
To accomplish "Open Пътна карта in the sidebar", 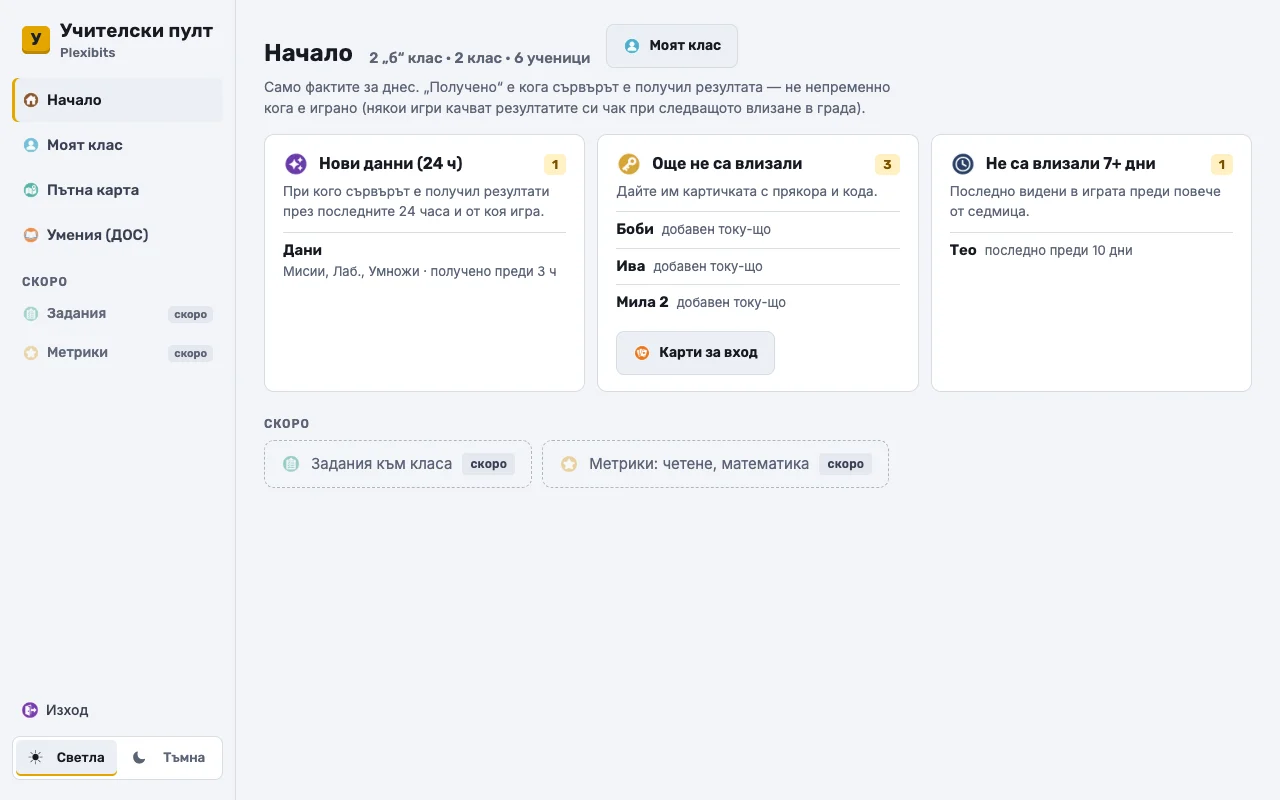I will 118,190.
